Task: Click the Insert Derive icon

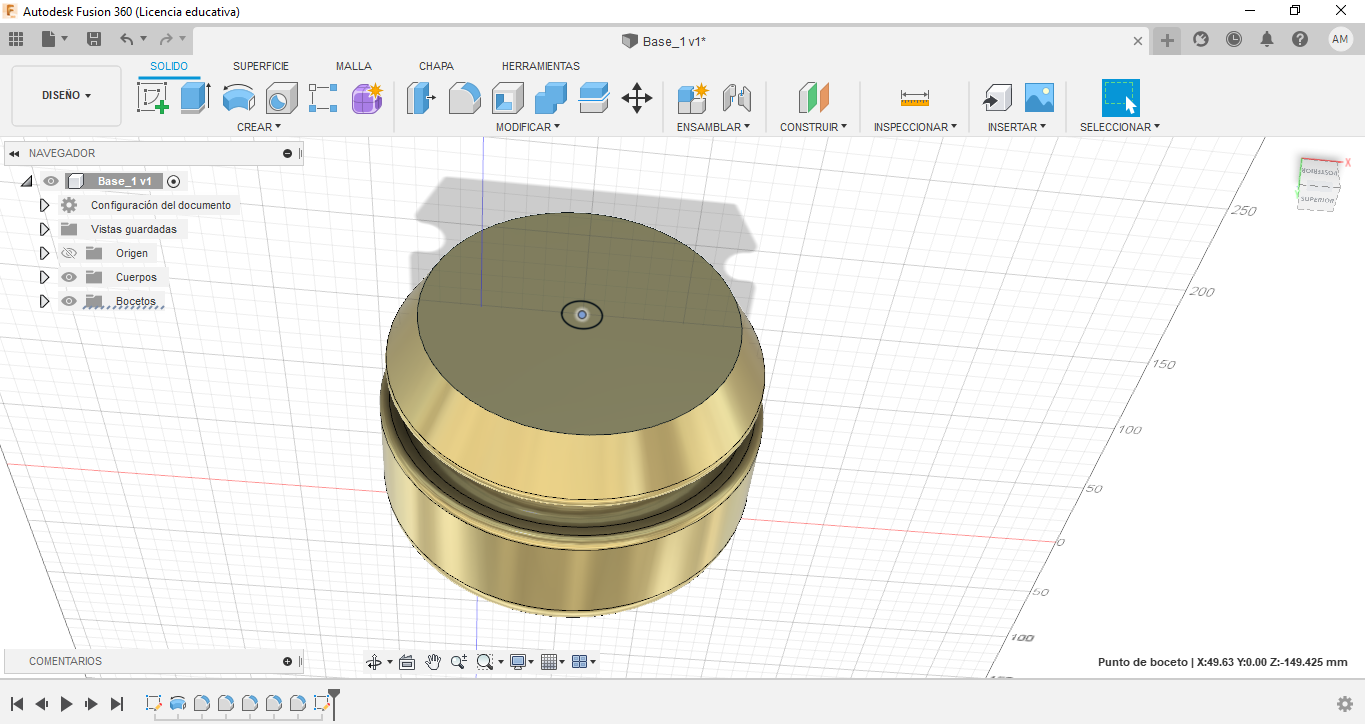Action: (x=996, y=98)
